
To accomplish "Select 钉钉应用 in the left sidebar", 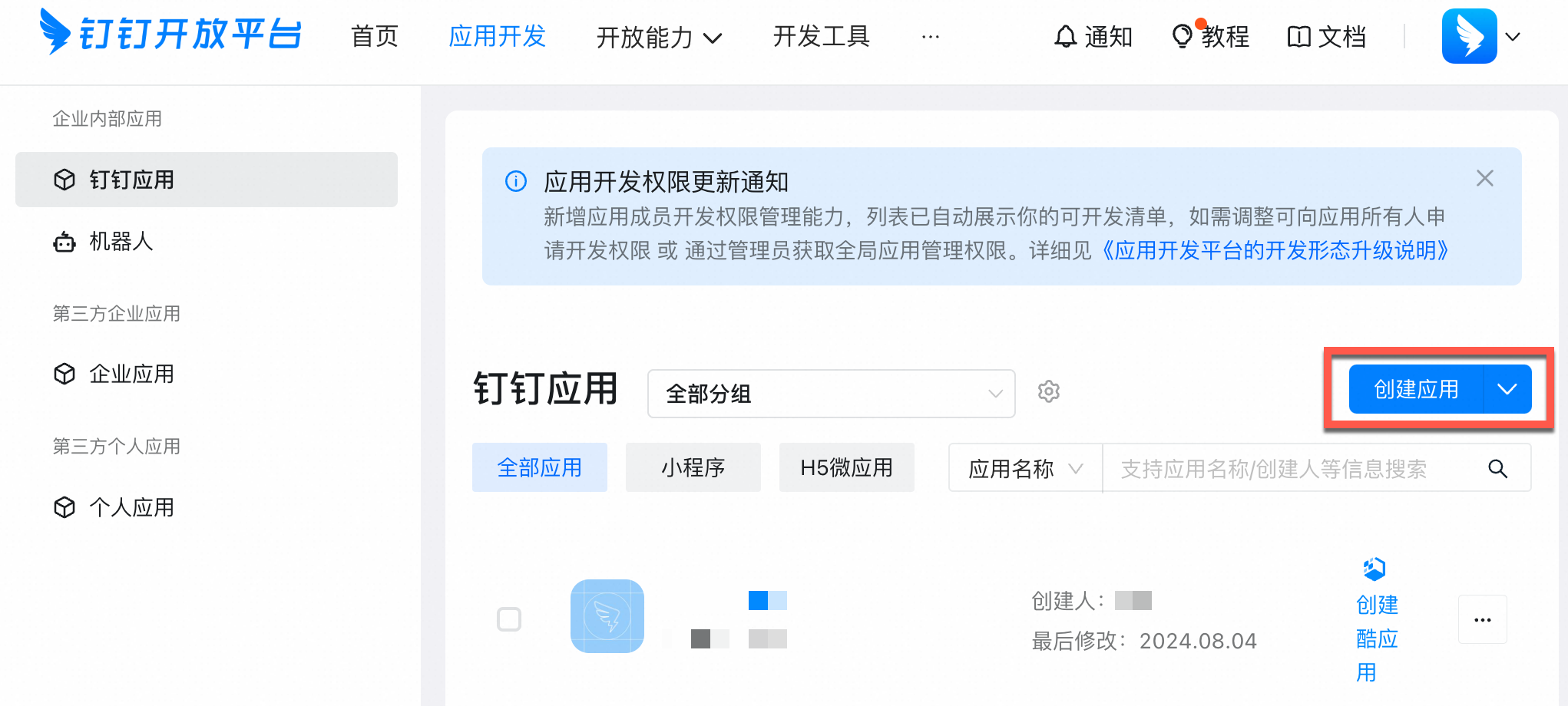I will point(133,180).
